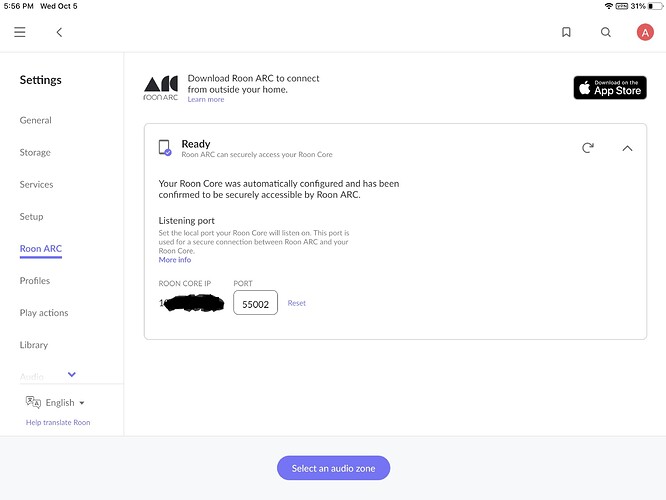Tap the Wi-Fi icon in status bar
The image size is (666, 500).
pos(609,6)
